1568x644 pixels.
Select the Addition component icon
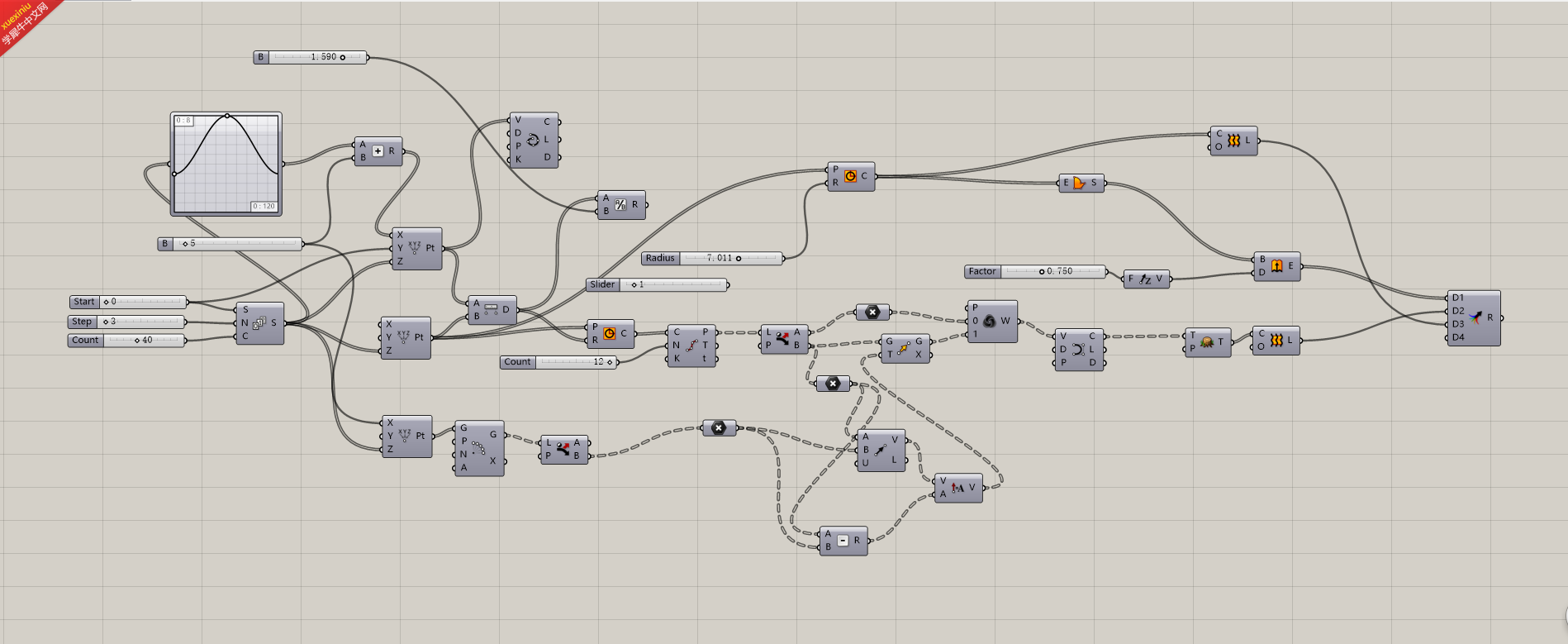pos(378,151)
